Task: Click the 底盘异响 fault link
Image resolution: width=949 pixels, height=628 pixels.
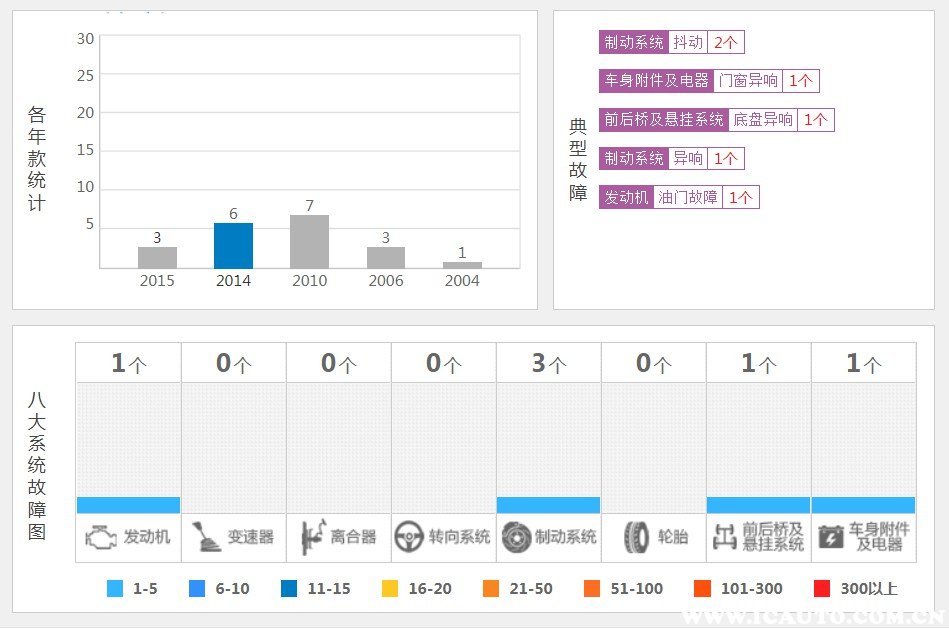Action: click(x=763, y=120)
